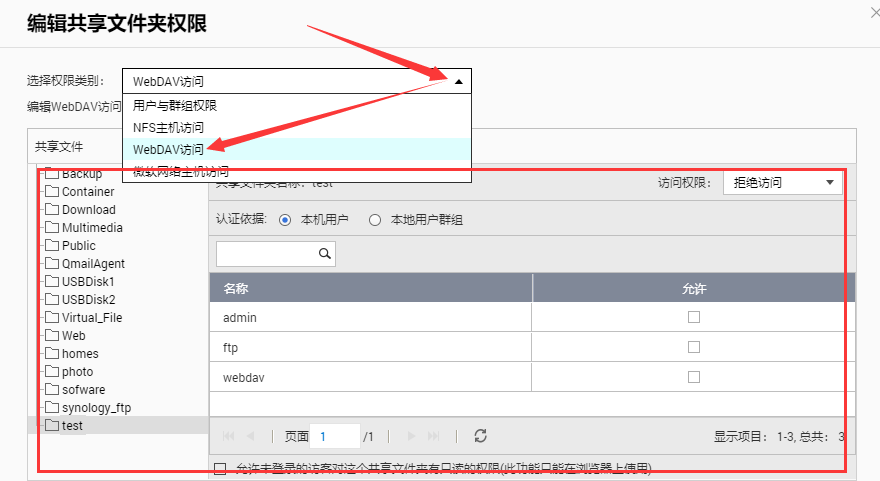Collapse the permission type dropdown arrow
The width and height of the screenshot is (880, 481).
click(459, 81)
